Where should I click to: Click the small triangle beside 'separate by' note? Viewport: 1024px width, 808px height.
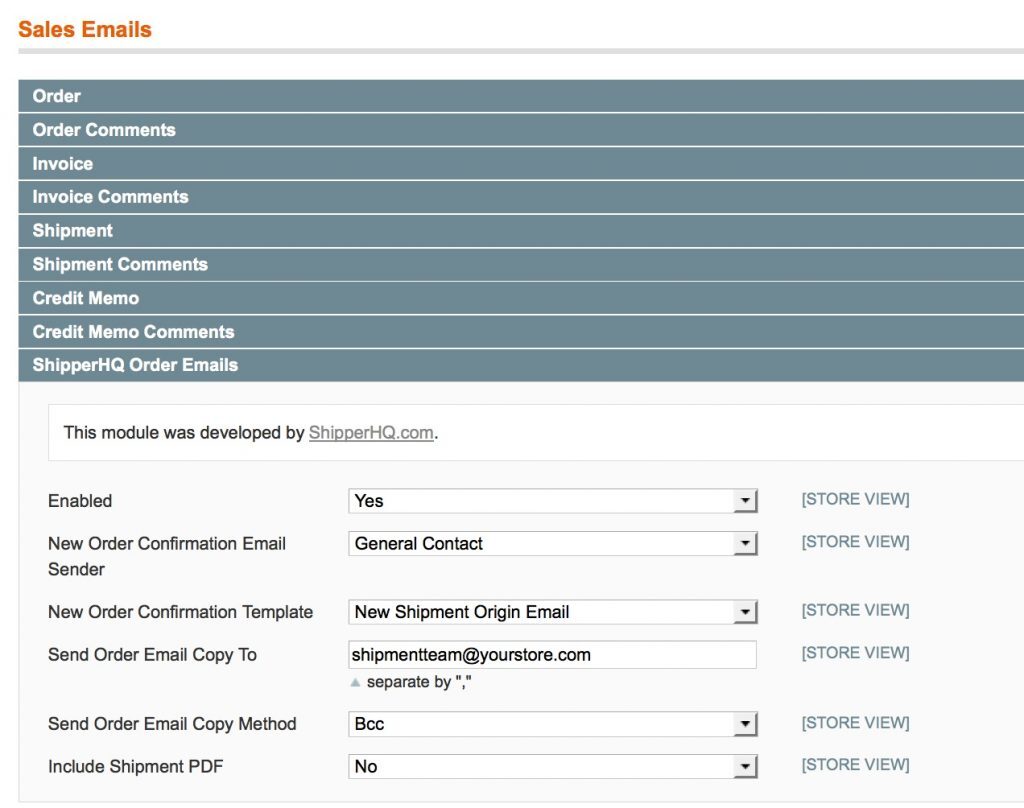355,683
